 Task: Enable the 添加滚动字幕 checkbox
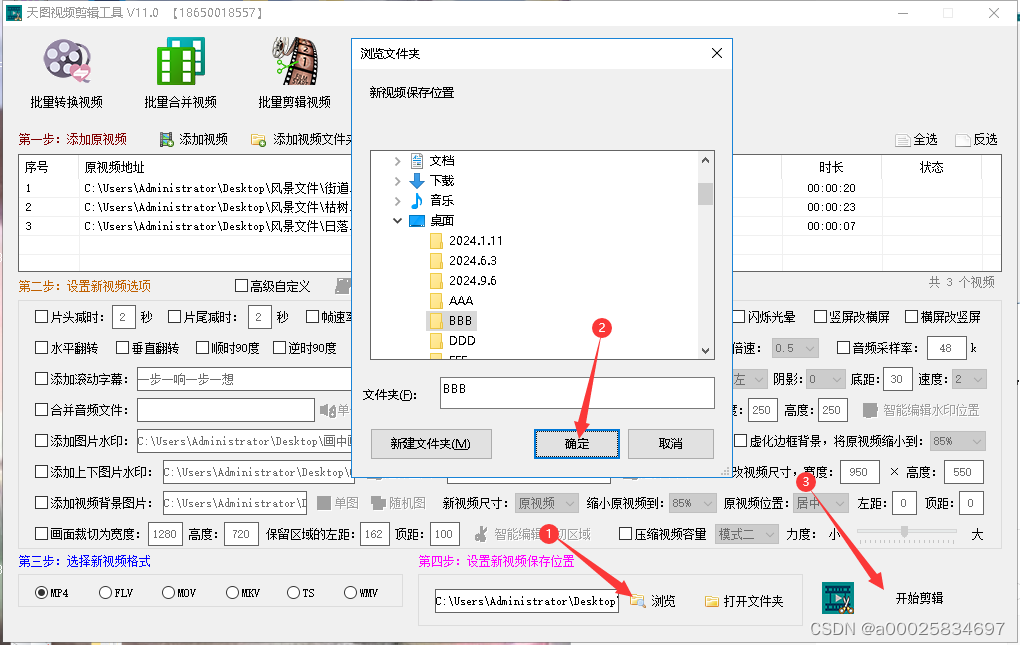click(x=41, y=378)
